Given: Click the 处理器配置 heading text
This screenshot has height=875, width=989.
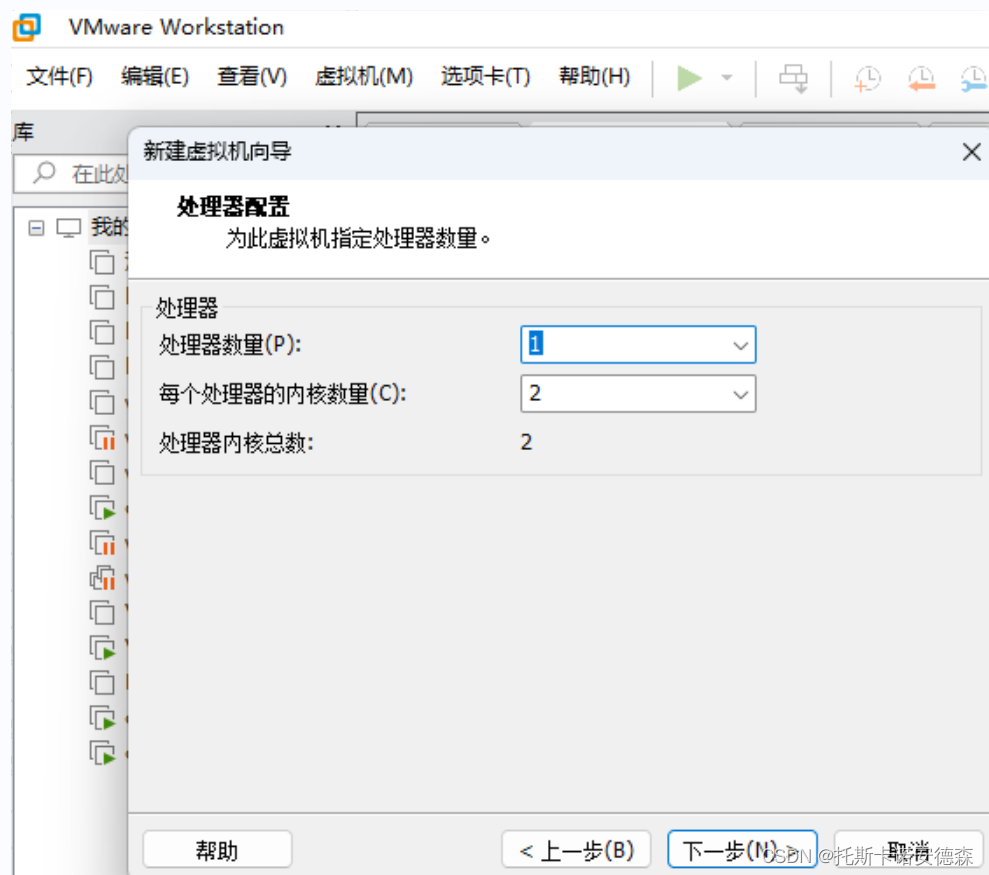Looking at the screenshot, I should 233,206.
